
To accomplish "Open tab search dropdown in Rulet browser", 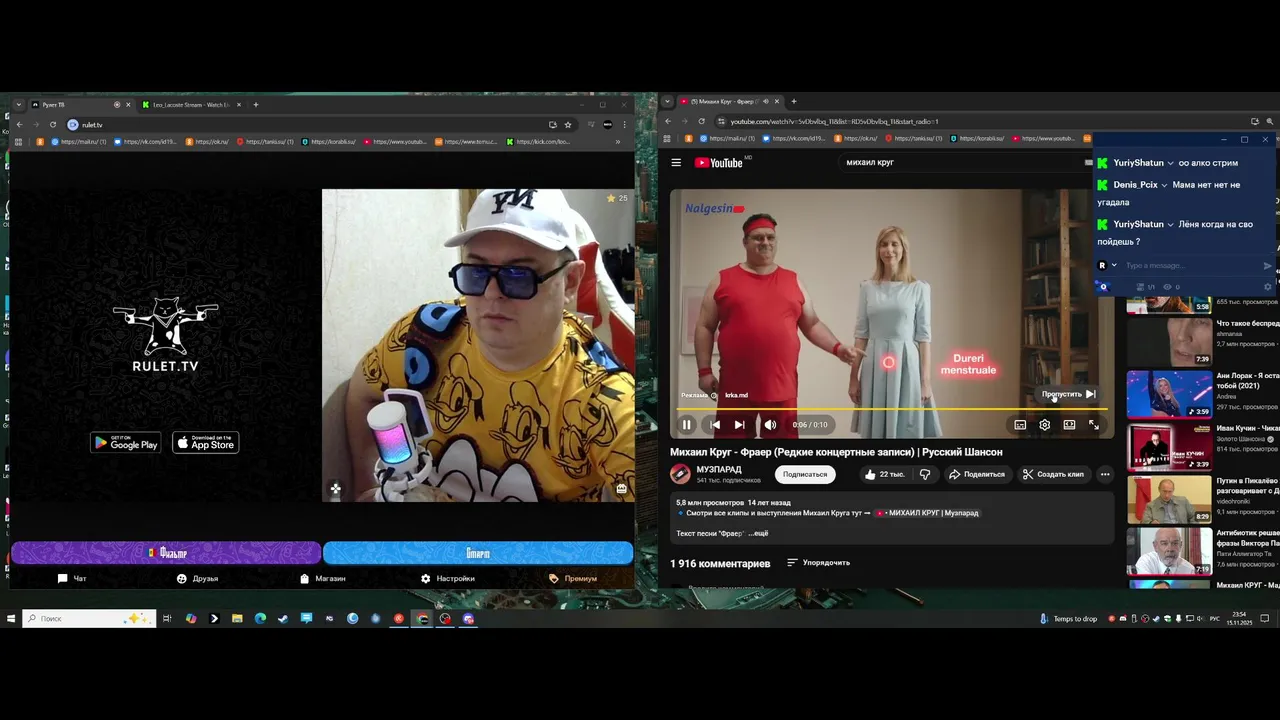I will pyautogui.click(x=18, y=105).
